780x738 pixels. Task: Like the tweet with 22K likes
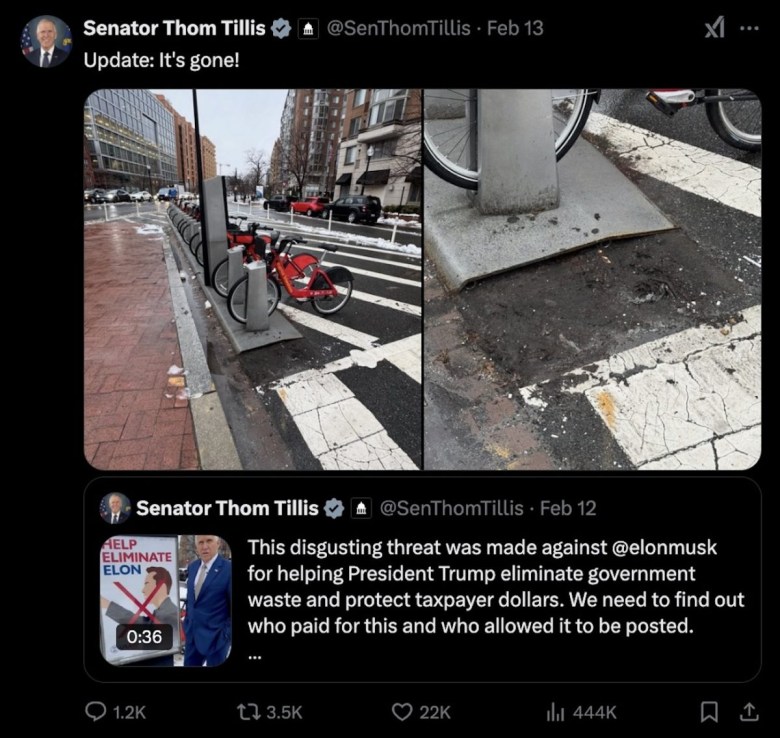point(401,711)
